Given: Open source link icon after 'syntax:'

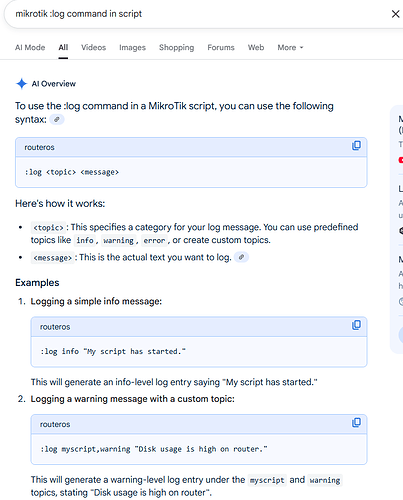Looking at the screenshot, I should click(x=57, y=119).
